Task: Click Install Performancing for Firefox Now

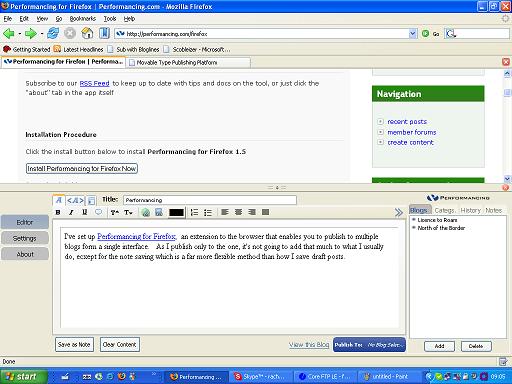Action: 82,169
